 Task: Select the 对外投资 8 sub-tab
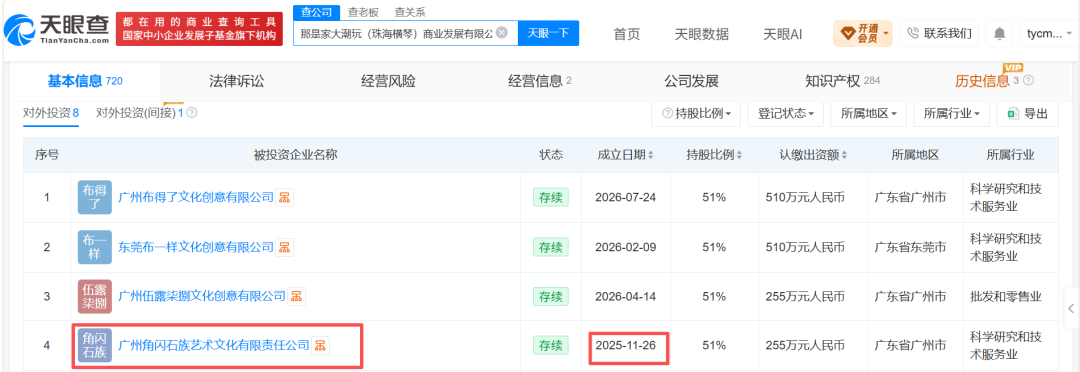[51, 113]
